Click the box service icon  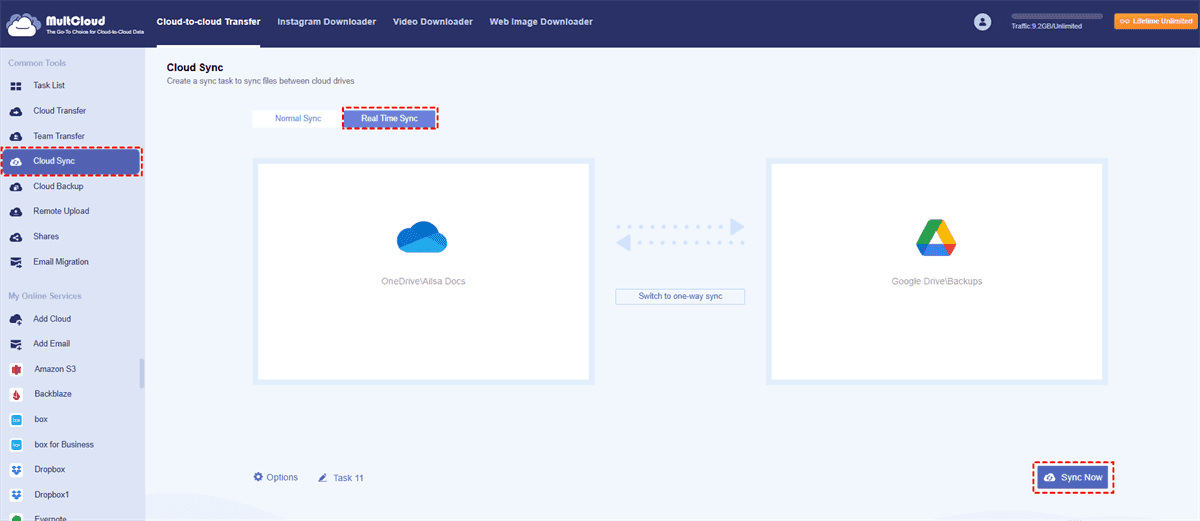(x=16, y=419)
